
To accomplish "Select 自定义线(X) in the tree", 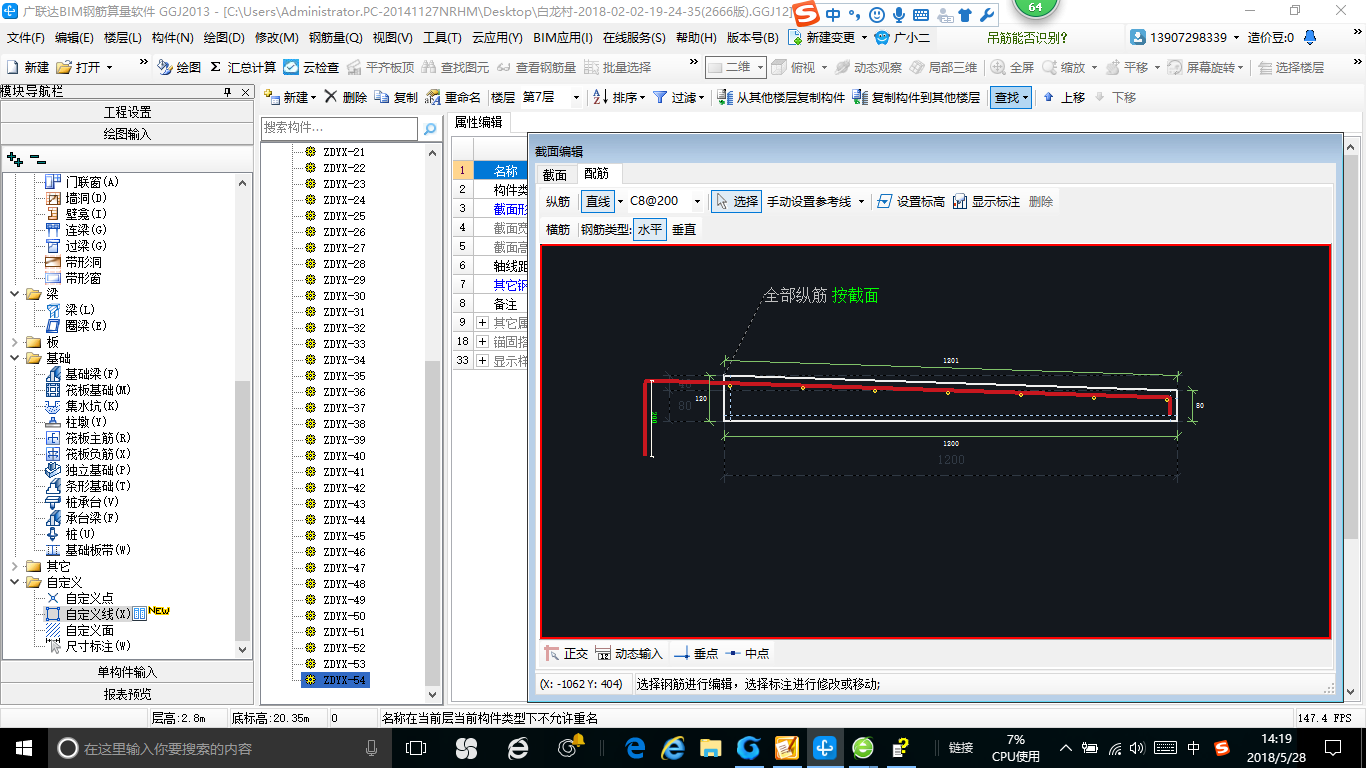I will coord(98,614).
